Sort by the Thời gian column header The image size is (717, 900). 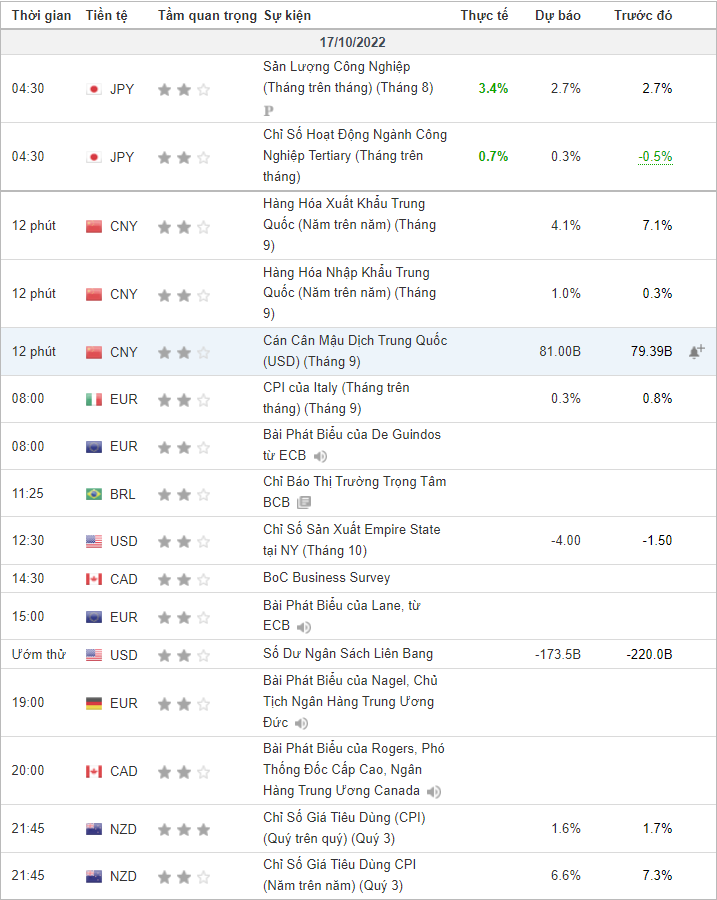click(41, 15)
